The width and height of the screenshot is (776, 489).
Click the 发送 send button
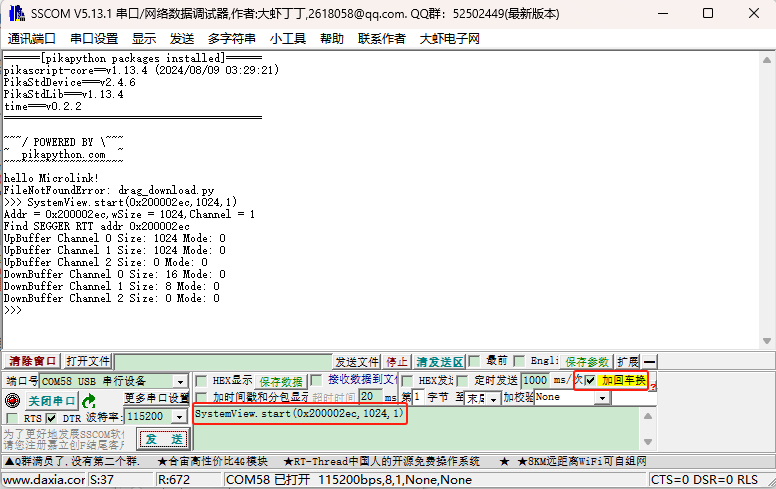click(164, 439)
